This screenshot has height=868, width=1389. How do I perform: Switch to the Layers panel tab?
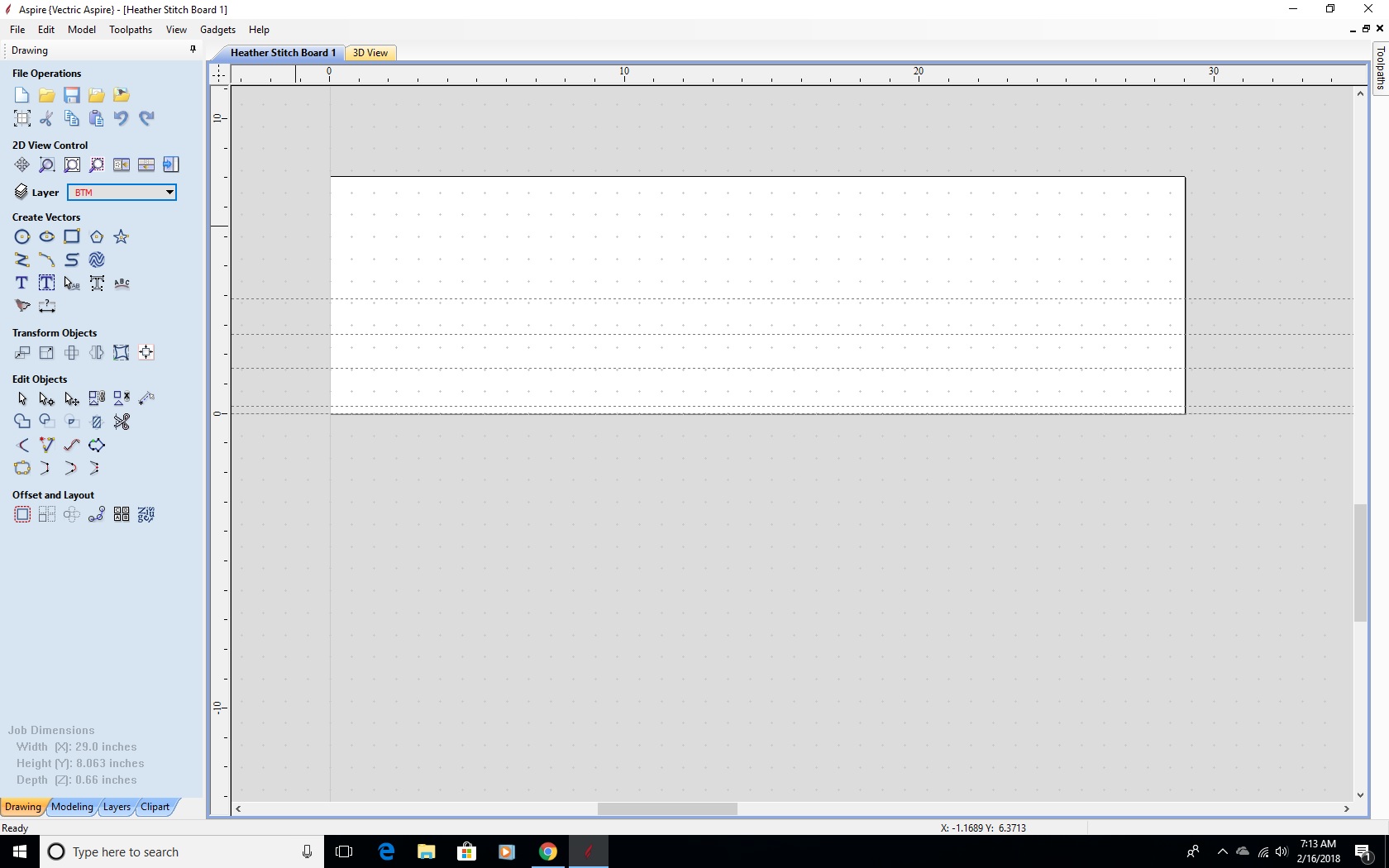117,807
